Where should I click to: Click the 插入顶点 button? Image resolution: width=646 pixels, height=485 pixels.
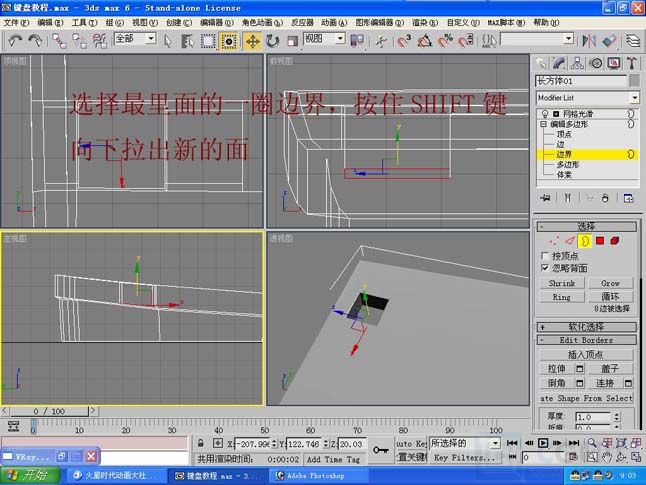coord(586,354)
